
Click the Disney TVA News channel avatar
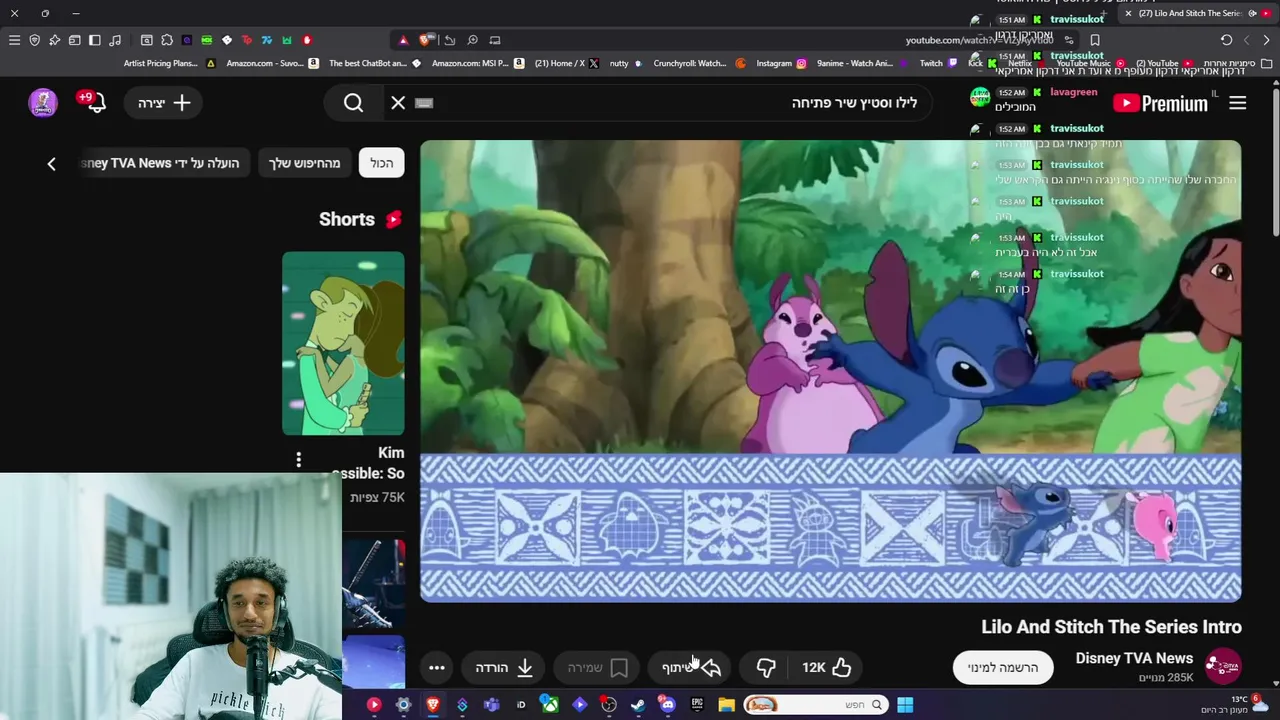click(1223, 666)
